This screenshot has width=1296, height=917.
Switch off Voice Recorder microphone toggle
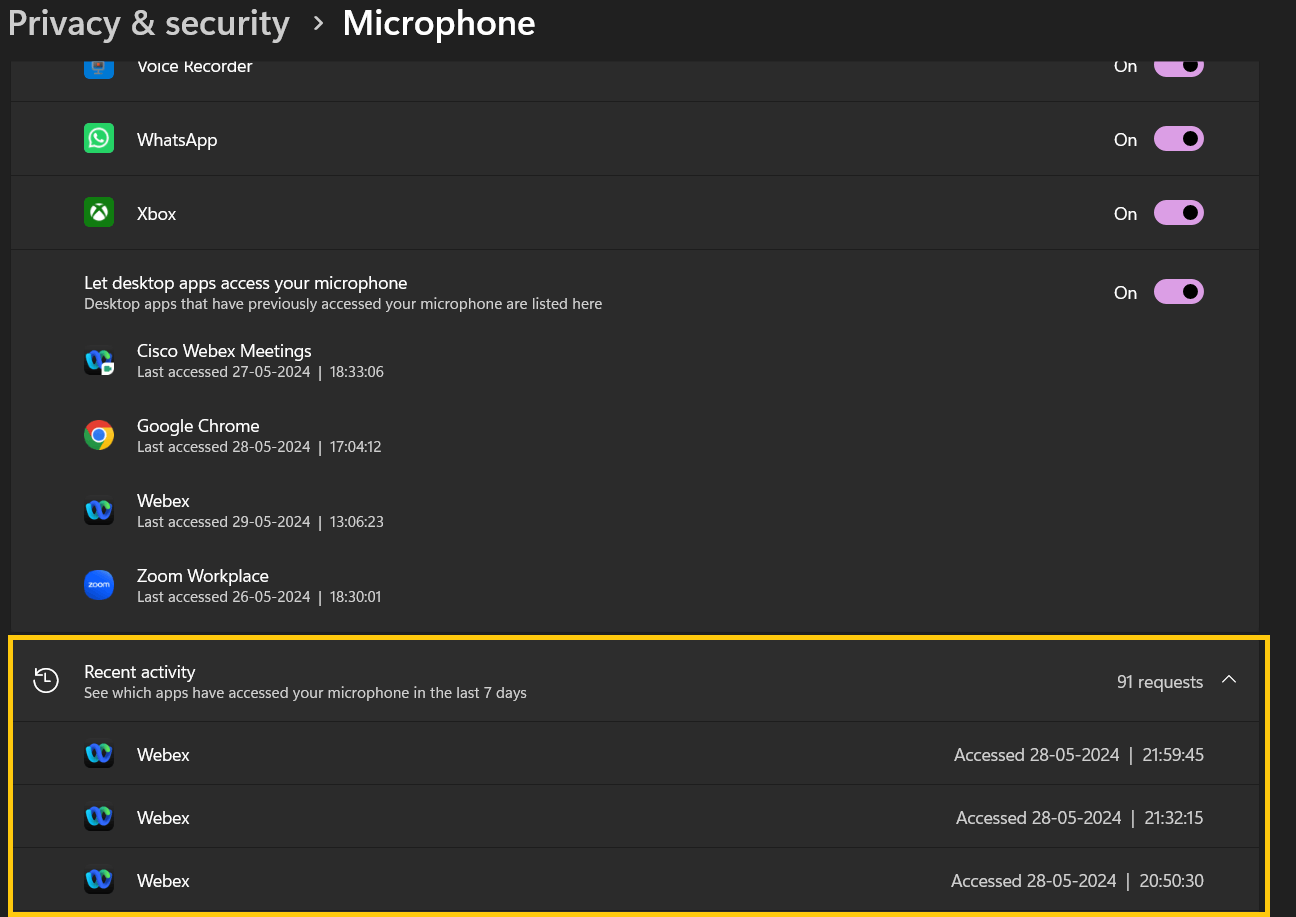(x=1178, y=67)
